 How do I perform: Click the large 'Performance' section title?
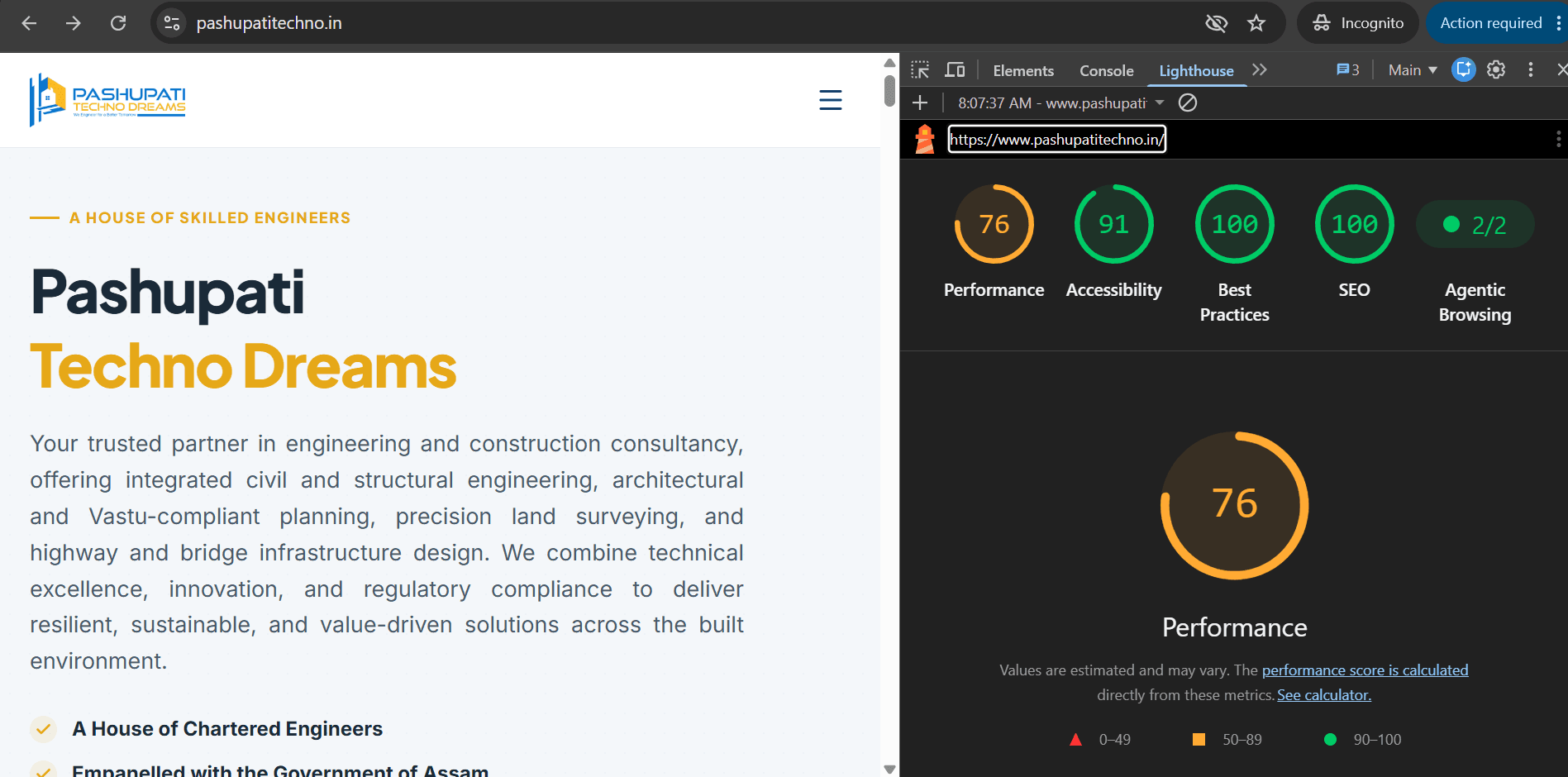tap(1235, 627)
